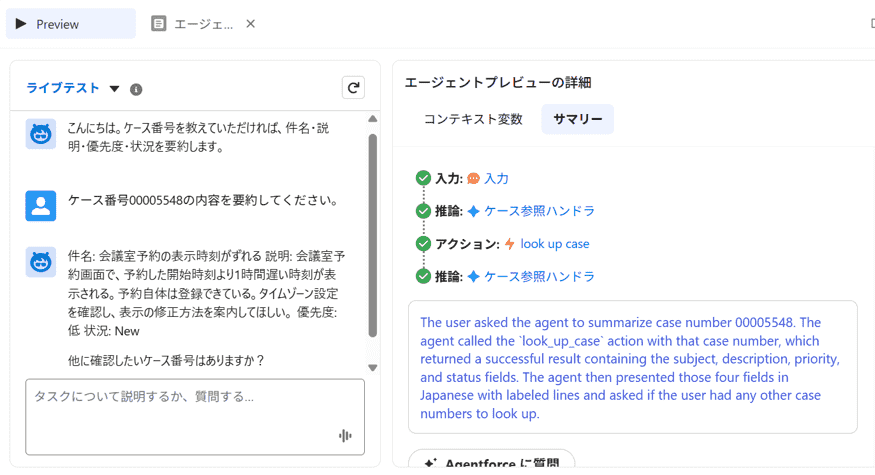Click the lightning bolt icon beside look up case
This screenshot has width=875, height=475.
coord(509,244)
